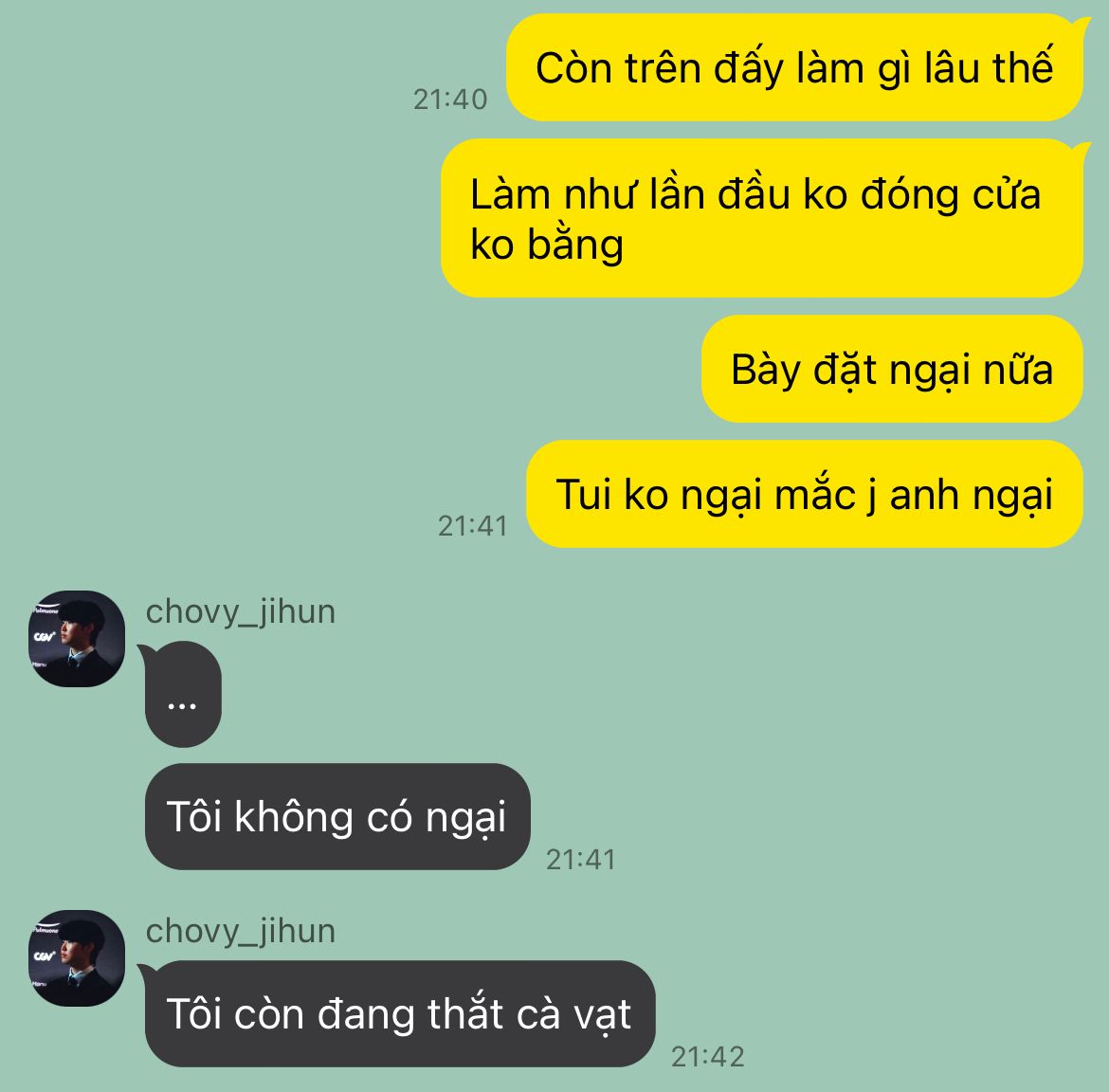Image resolution: width=1109 pixels, height=1092 pixels.
Task: Tap the 'Bày đặt ngại nữa' yellow bubble
Action: pos(892,369)
